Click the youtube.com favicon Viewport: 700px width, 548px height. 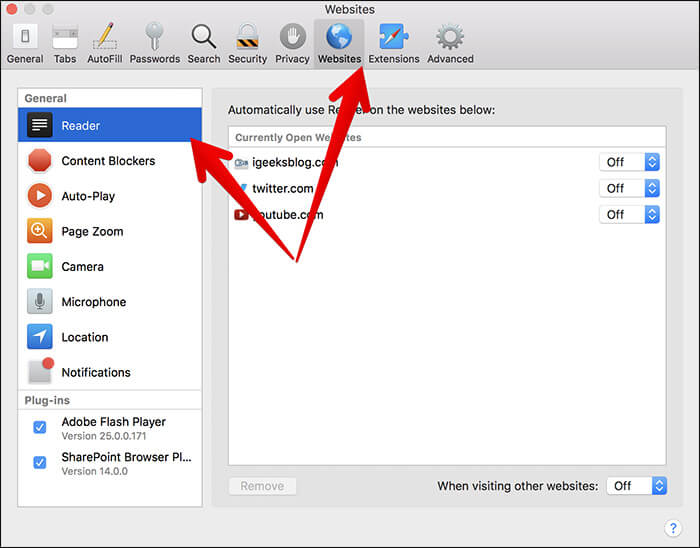click(x=241, y=215)
